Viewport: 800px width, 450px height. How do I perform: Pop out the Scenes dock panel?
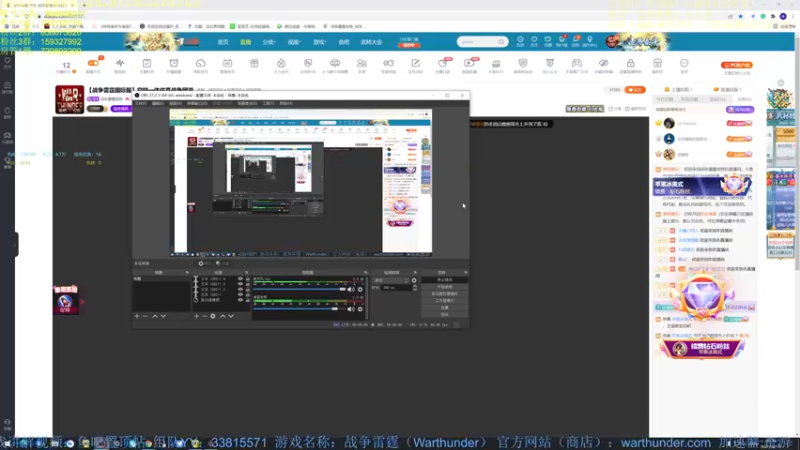(187, 273)
